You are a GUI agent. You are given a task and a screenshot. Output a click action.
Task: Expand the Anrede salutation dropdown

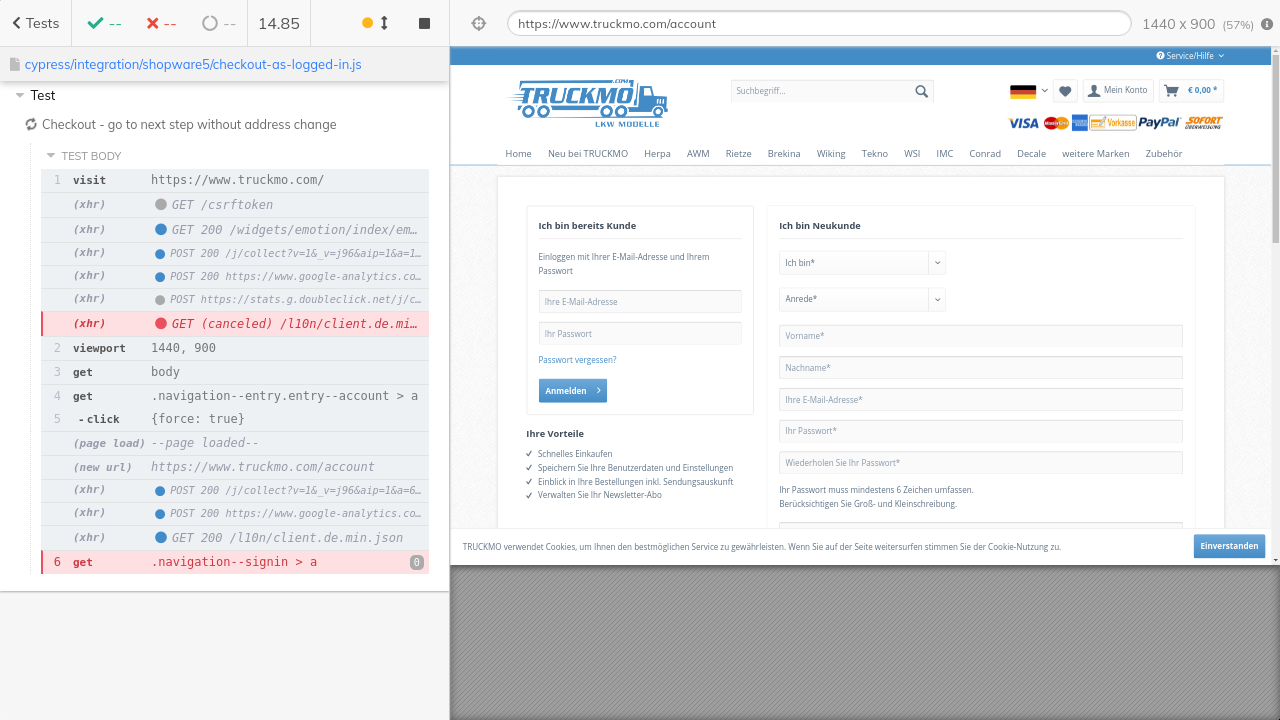862,299
